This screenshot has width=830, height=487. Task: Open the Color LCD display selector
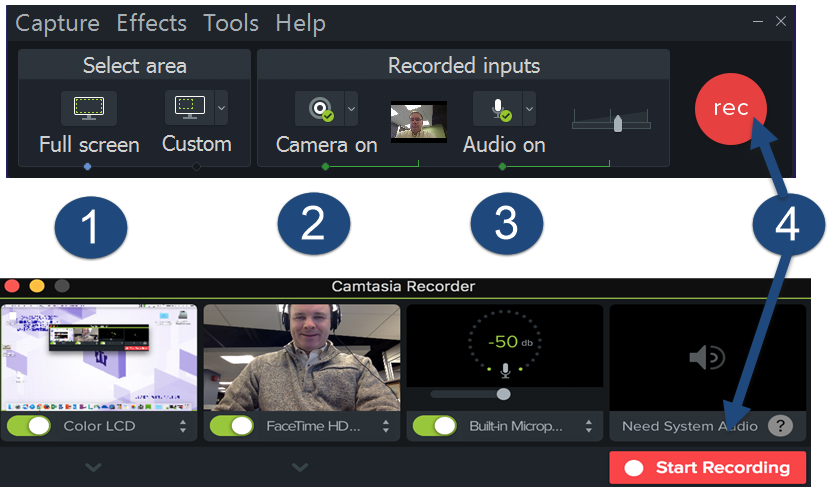[183, 426]
